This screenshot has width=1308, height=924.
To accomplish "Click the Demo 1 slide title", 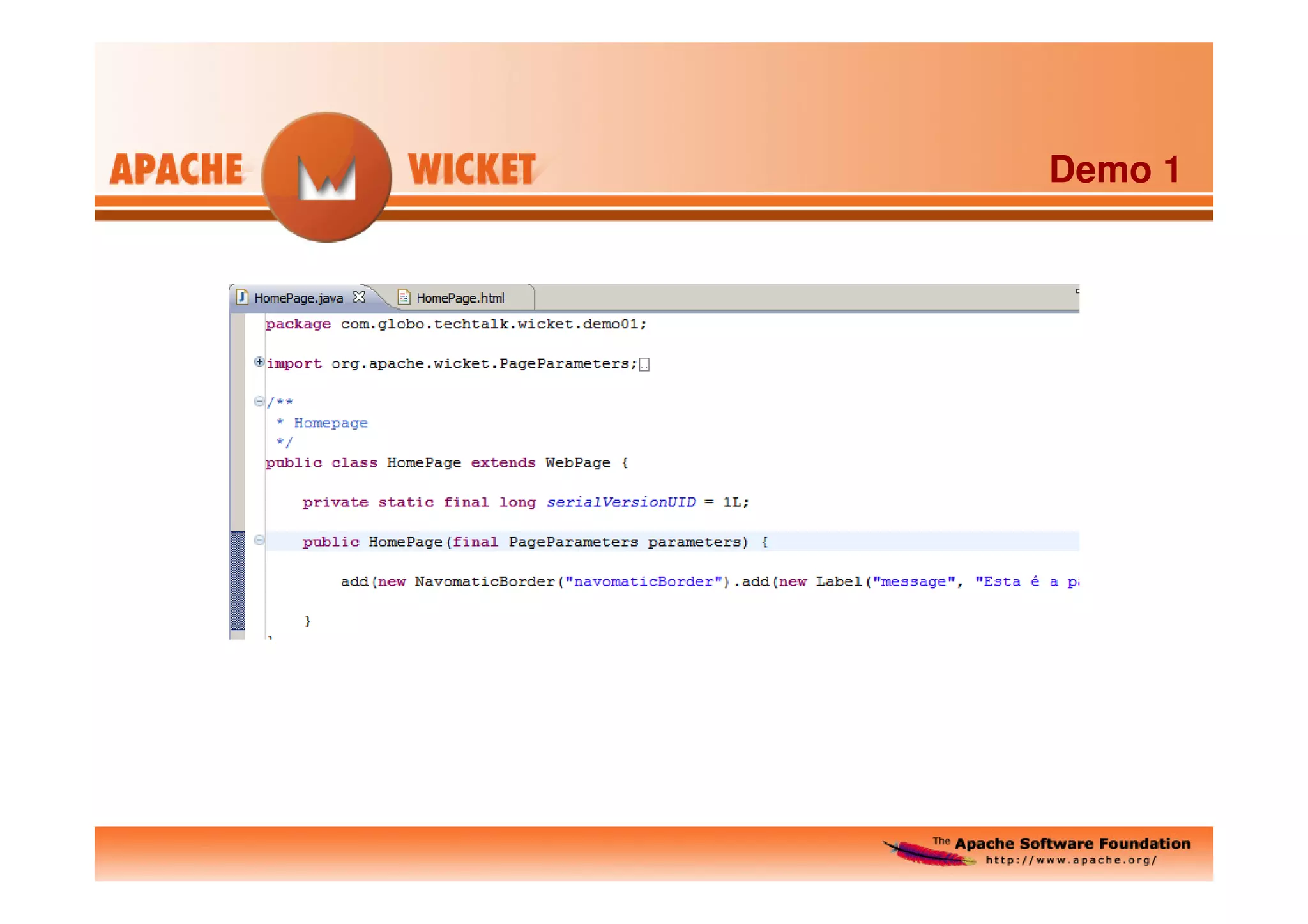I will (x=1114, y=170).
